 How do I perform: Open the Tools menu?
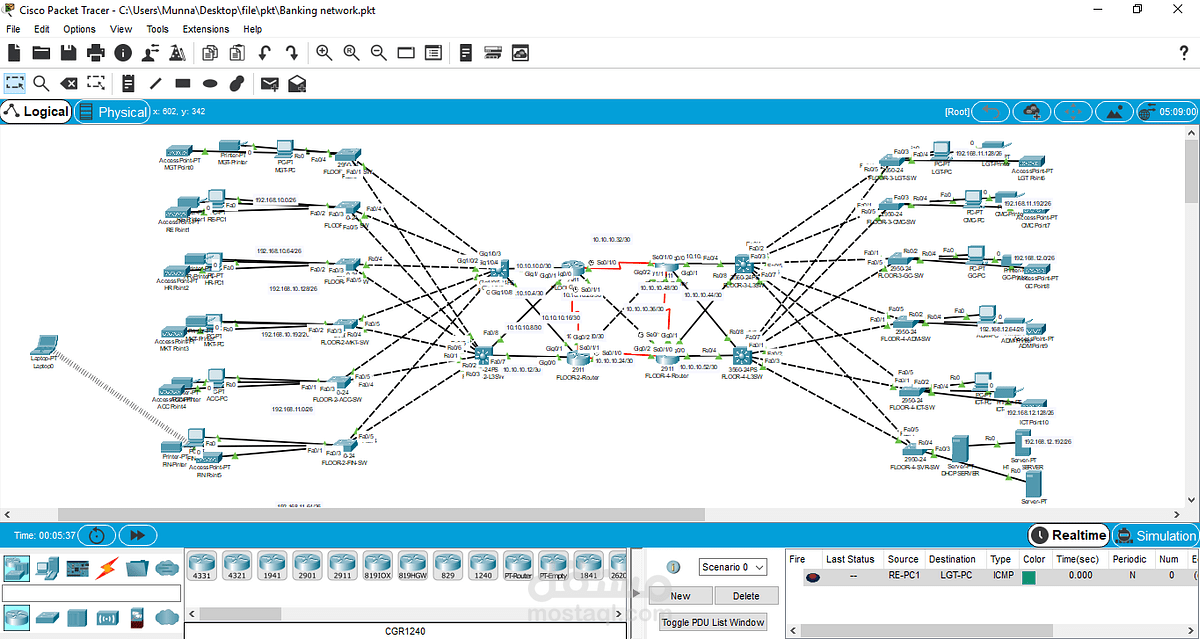pos(157,29)
